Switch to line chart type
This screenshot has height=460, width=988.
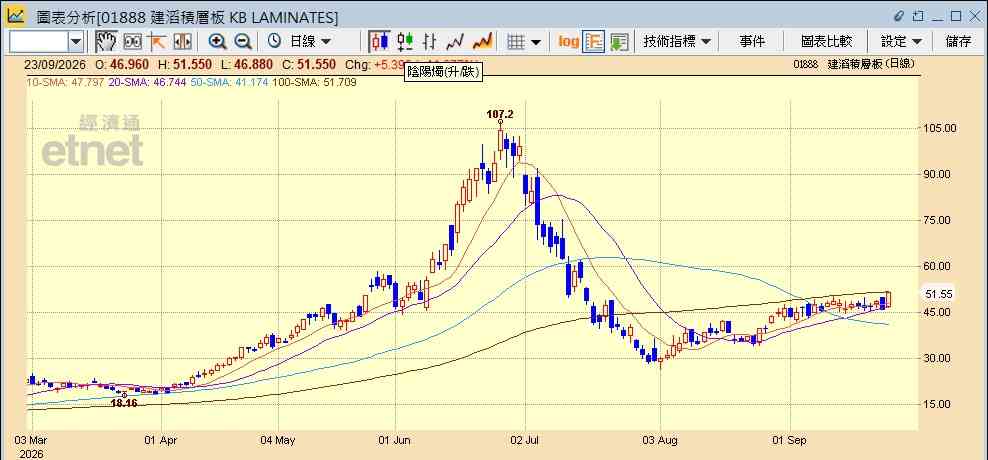(455, 42)
